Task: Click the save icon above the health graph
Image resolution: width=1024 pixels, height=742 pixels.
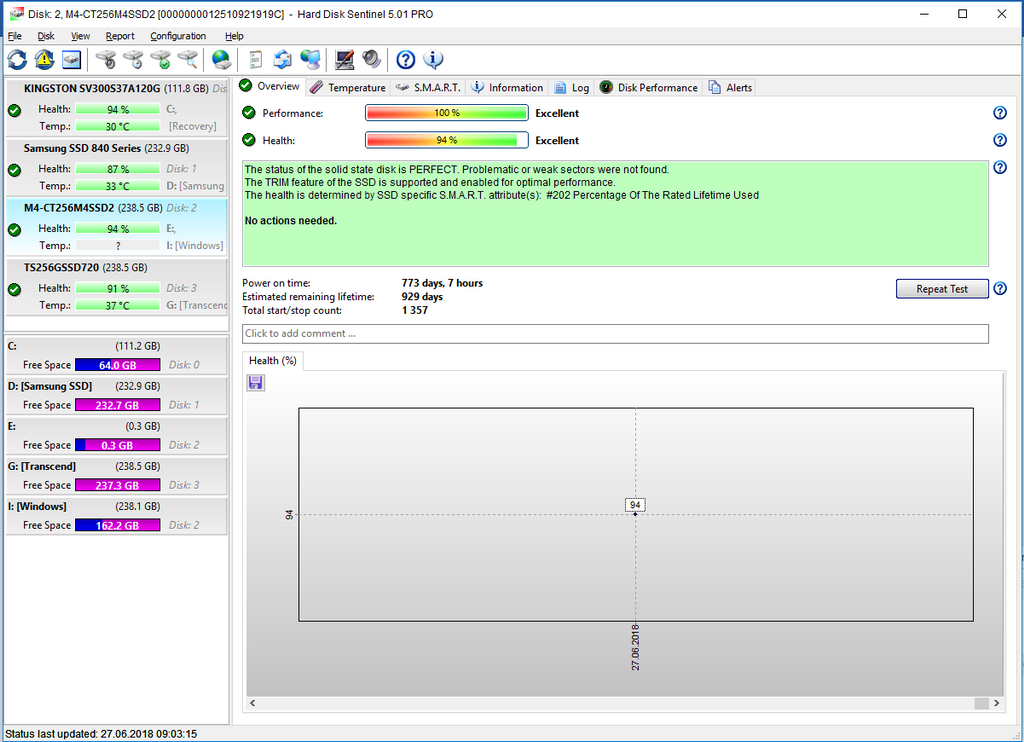Action: 255,383
